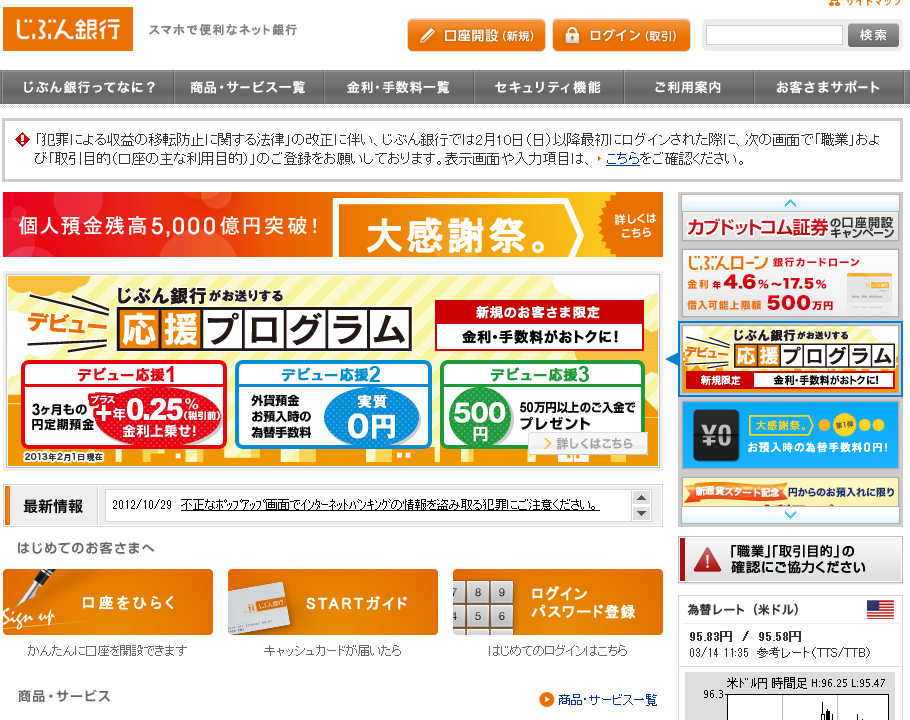Click the こちら link in the notice
Screen dimensions: 910x720
pos(622,158)
